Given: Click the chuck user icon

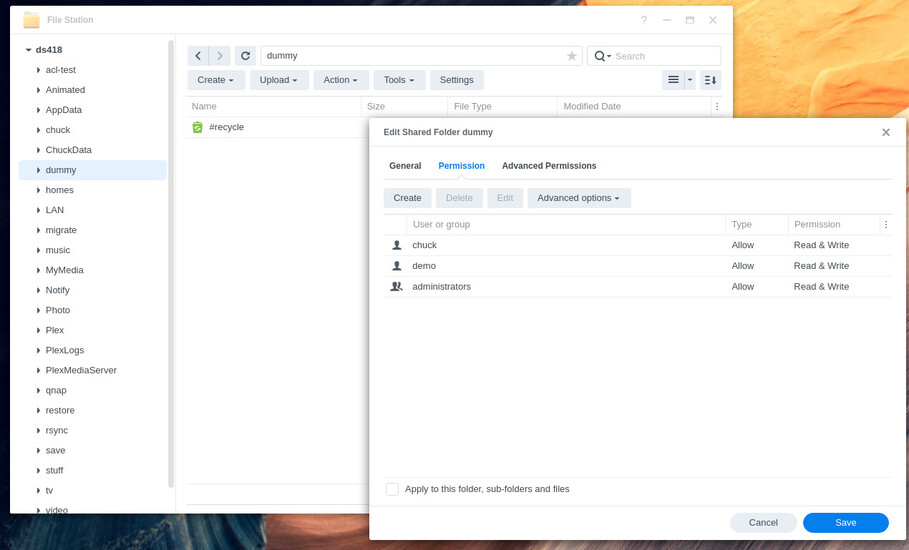Looking at the screenshot, I should point(397,245).
